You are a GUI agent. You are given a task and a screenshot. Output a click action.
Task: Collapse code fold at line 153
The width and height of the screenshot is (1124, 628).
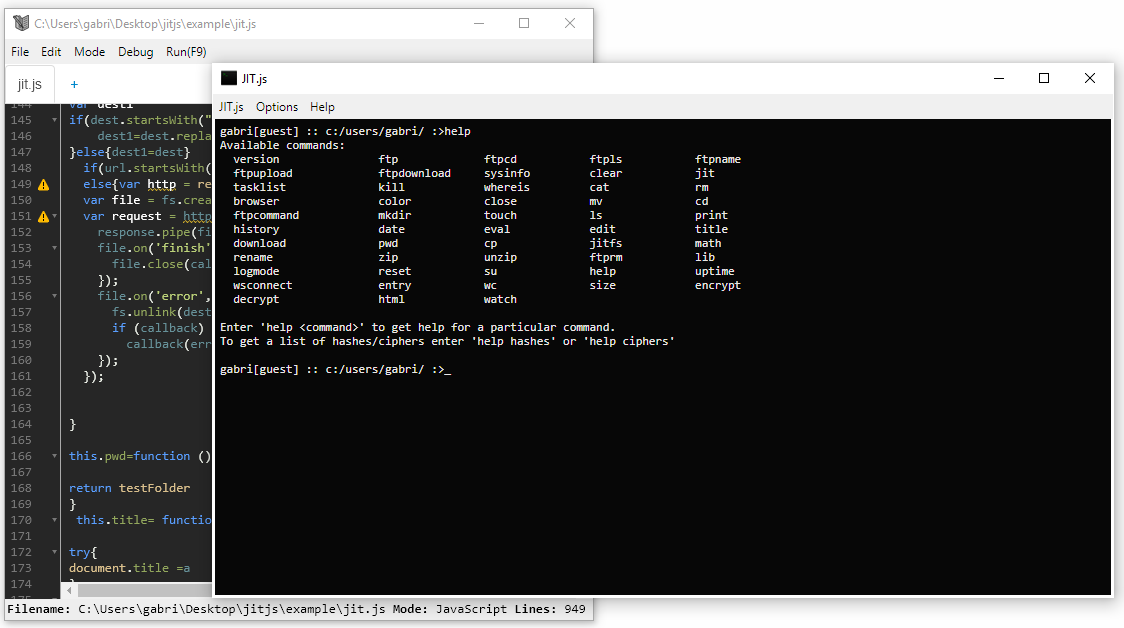54,248
